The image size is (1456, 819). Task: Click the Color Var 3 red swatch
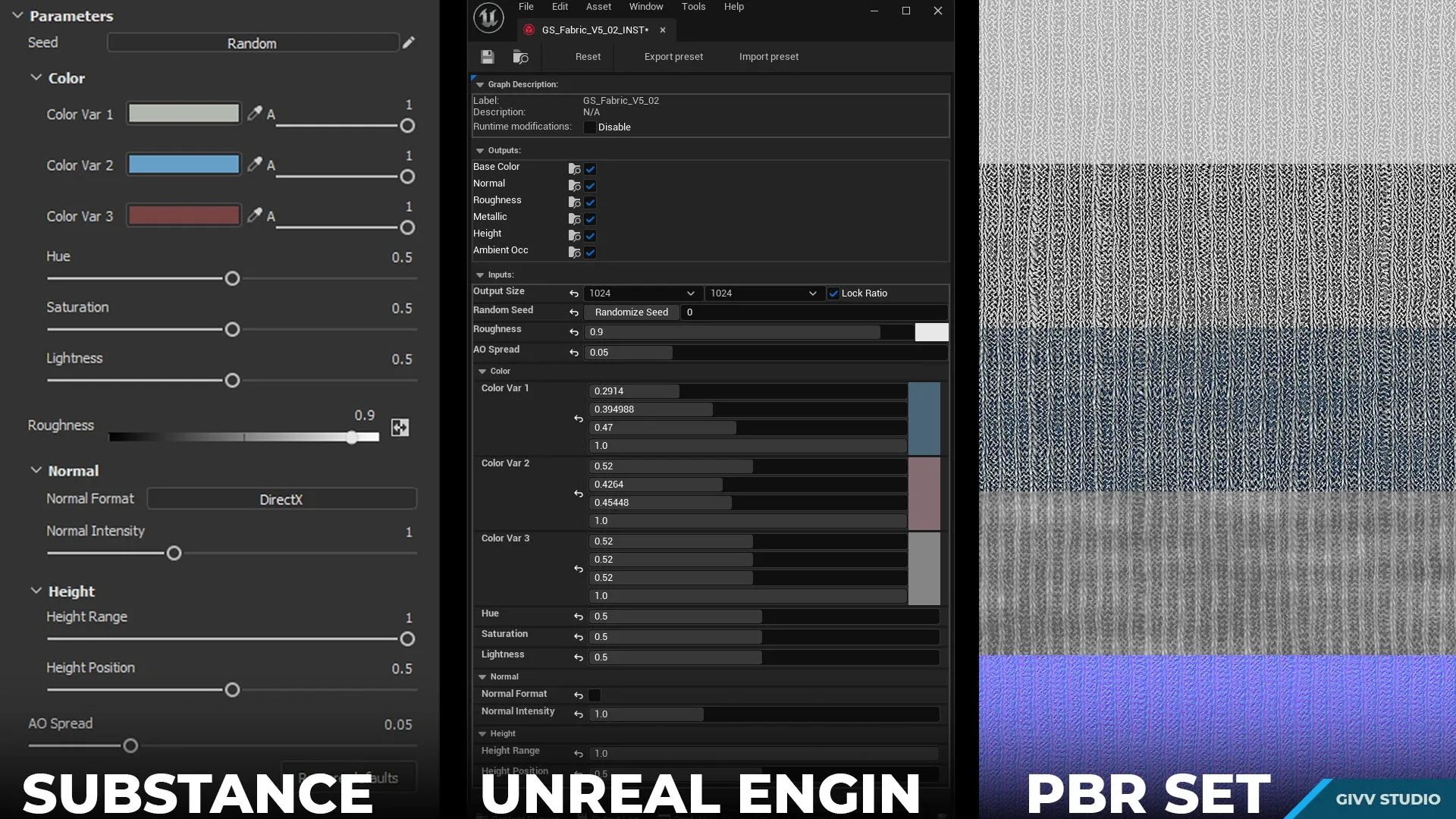[x=184, y=215]
